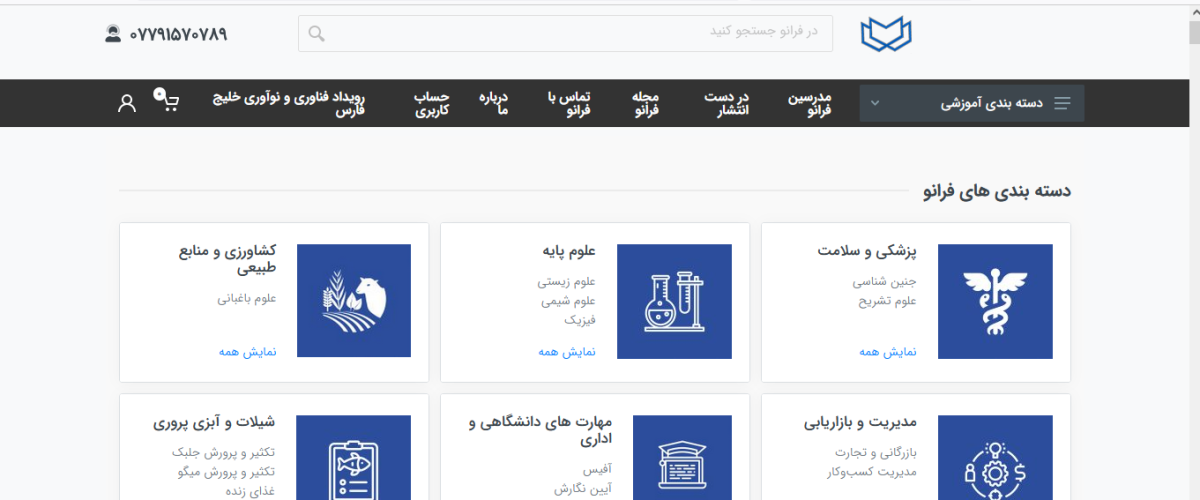Click the chevron on category dropdown
Screen dimensions: 1200x500
click(x=875, y=103)
